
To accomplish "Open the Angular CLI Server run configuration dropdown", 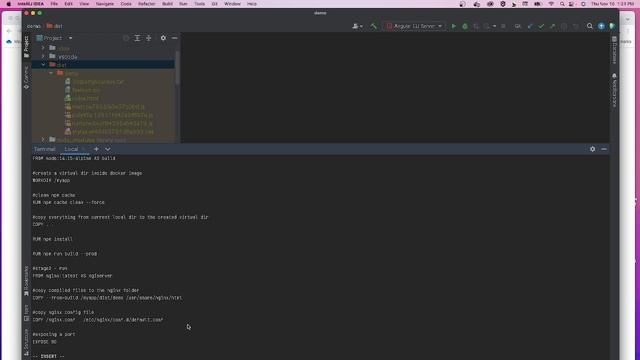I will [414, 26].
